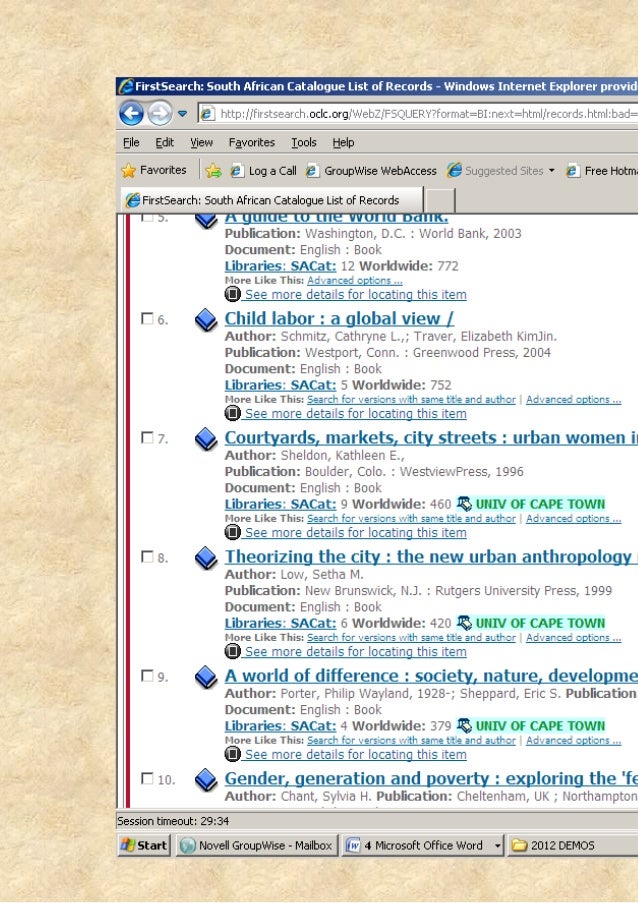Click the details icon under A world of difference
Viewport: 638px width, 903px height.
click(232, 754)
